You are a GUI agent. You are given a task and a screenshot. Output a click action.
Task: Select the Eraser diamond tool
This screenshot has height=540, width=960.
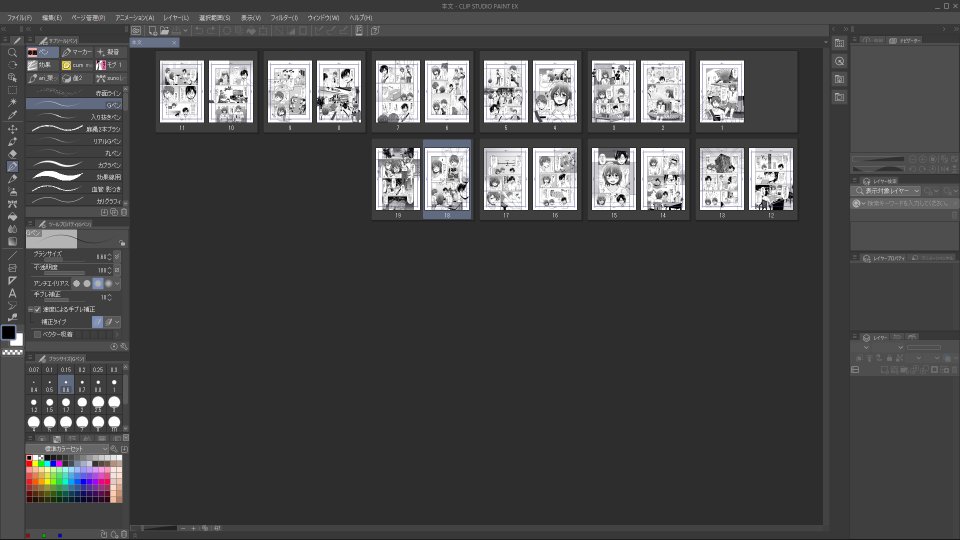(12, 154)
